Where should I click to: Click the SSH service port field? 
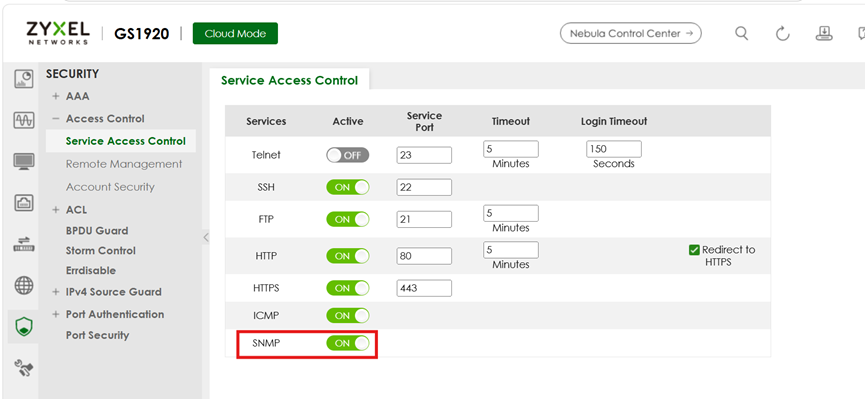click(424, 187)
